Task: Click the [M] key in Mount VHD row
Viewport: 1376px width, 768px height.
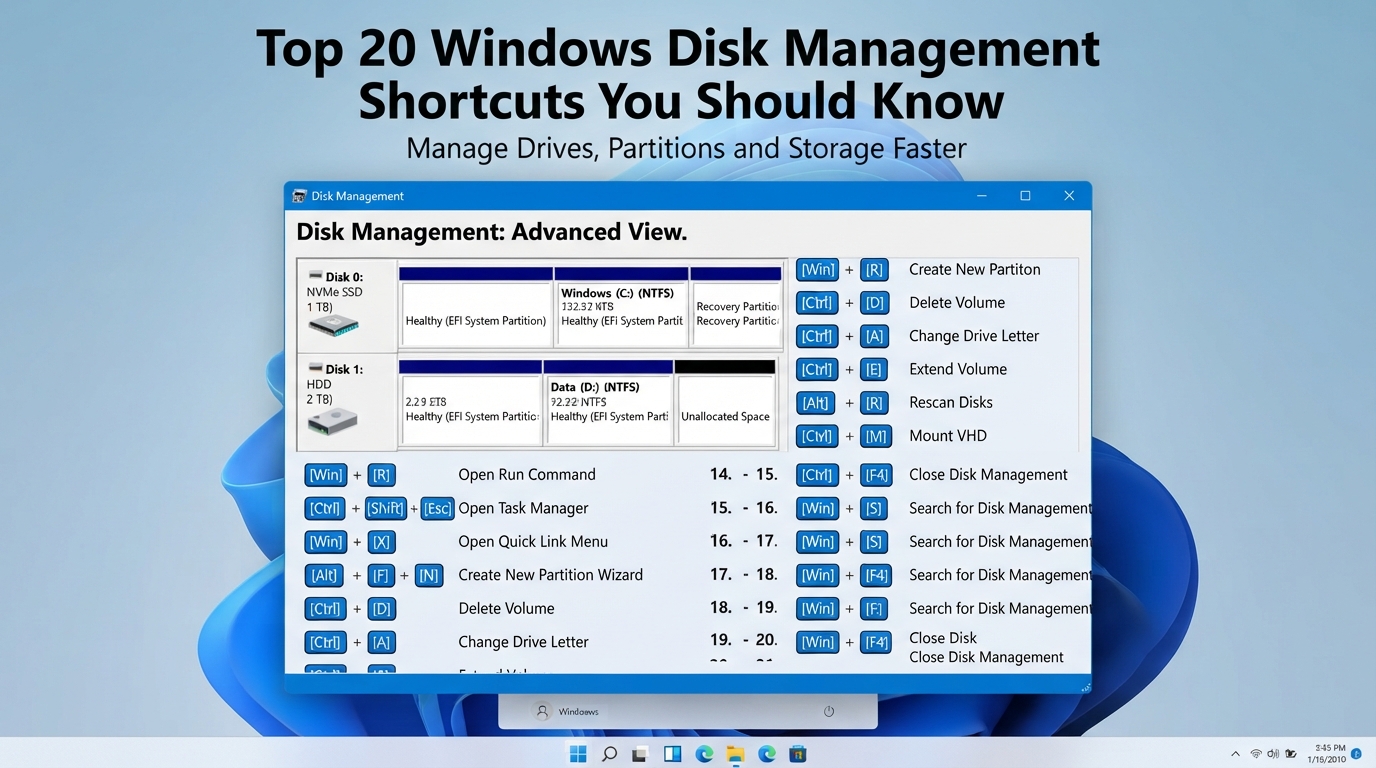Action: pyautogui.click(x=876, y=436)
